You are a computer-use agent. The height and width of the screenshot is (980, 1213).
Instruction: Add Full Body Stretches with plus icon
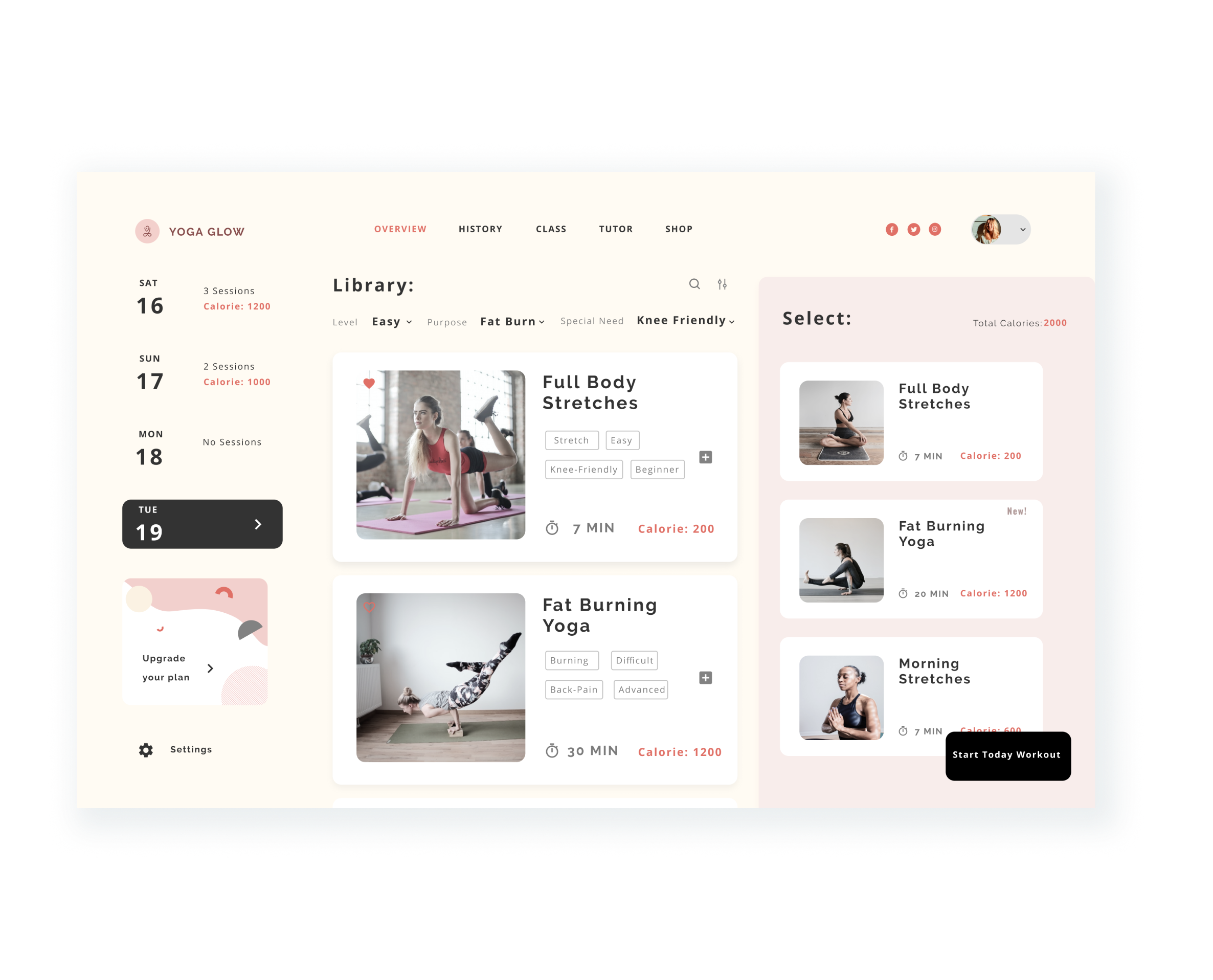tap(706, 457)
